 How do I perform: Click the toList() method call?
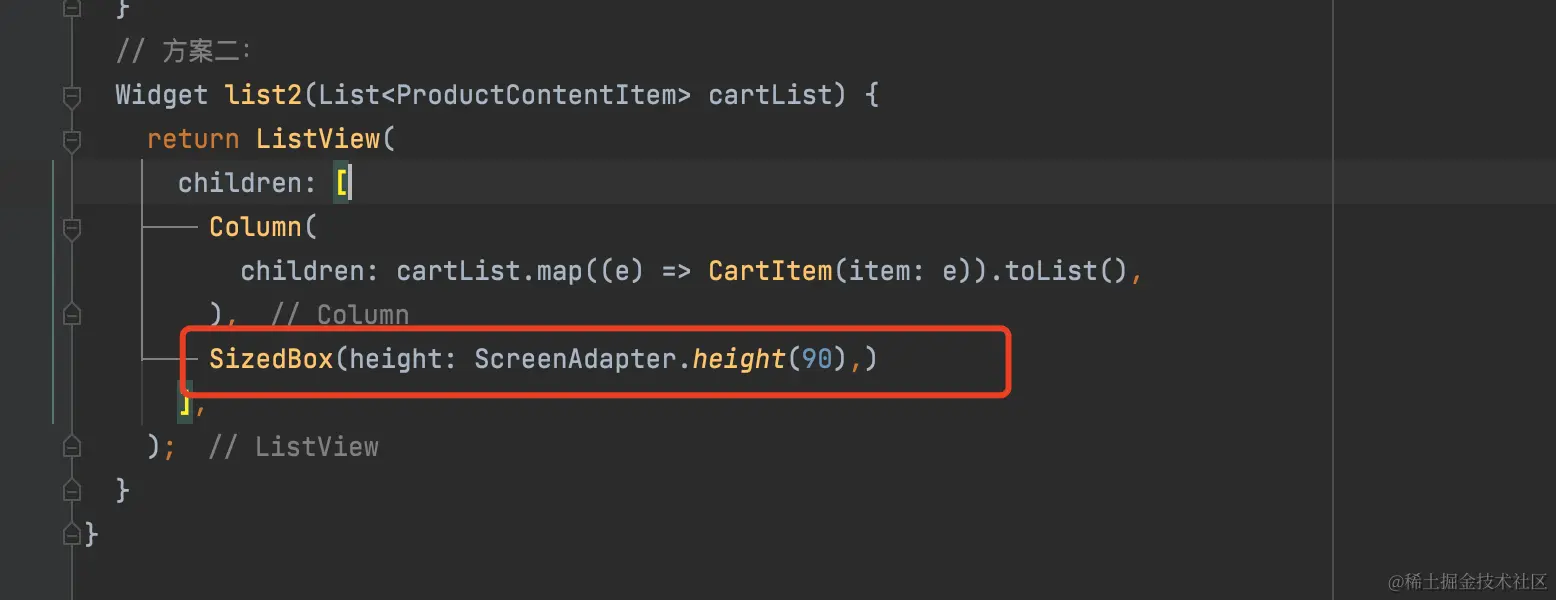(x=1066, y=271)
